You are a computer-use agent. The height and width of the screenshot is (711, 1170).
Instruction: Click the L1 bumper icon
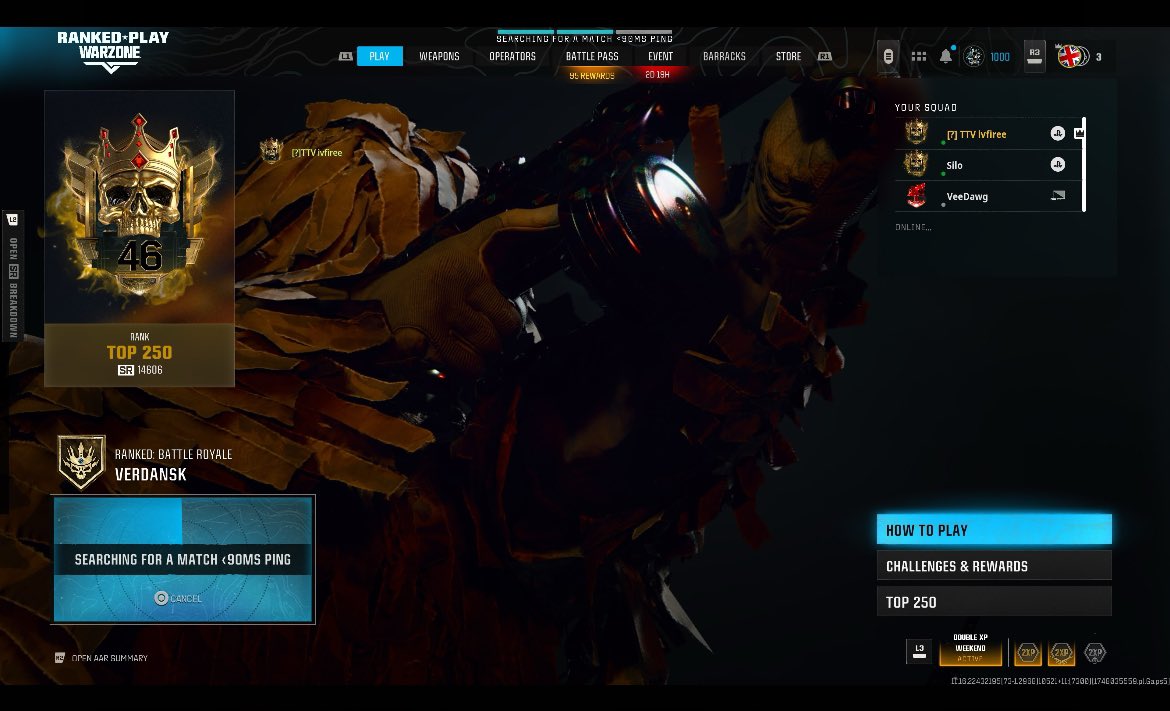pyautogui.click(x=345, y=56)
